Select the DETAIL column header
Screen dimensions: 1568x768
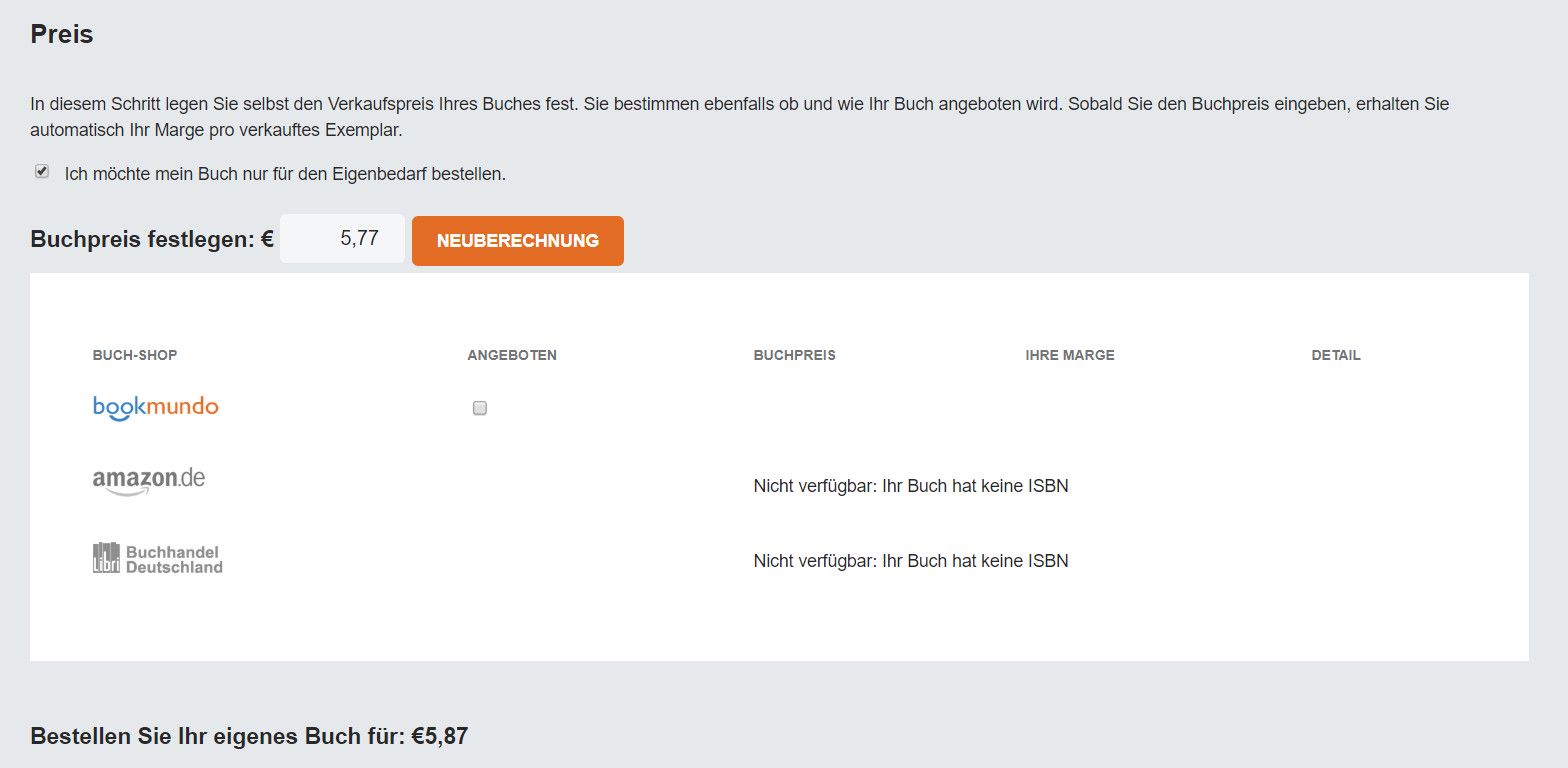(x=1336, y=355)
